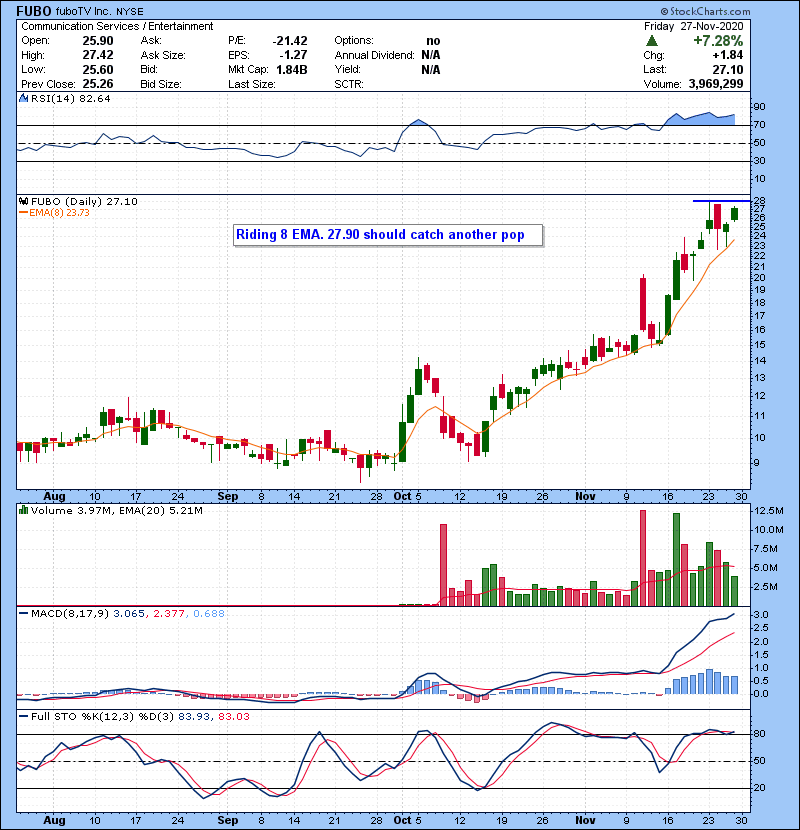Image resolution: width=800 pixels, height=830 pixels.
Task: Click the FUBO (Daily) 27.10 chart label
Action: (x=84, y=201)
